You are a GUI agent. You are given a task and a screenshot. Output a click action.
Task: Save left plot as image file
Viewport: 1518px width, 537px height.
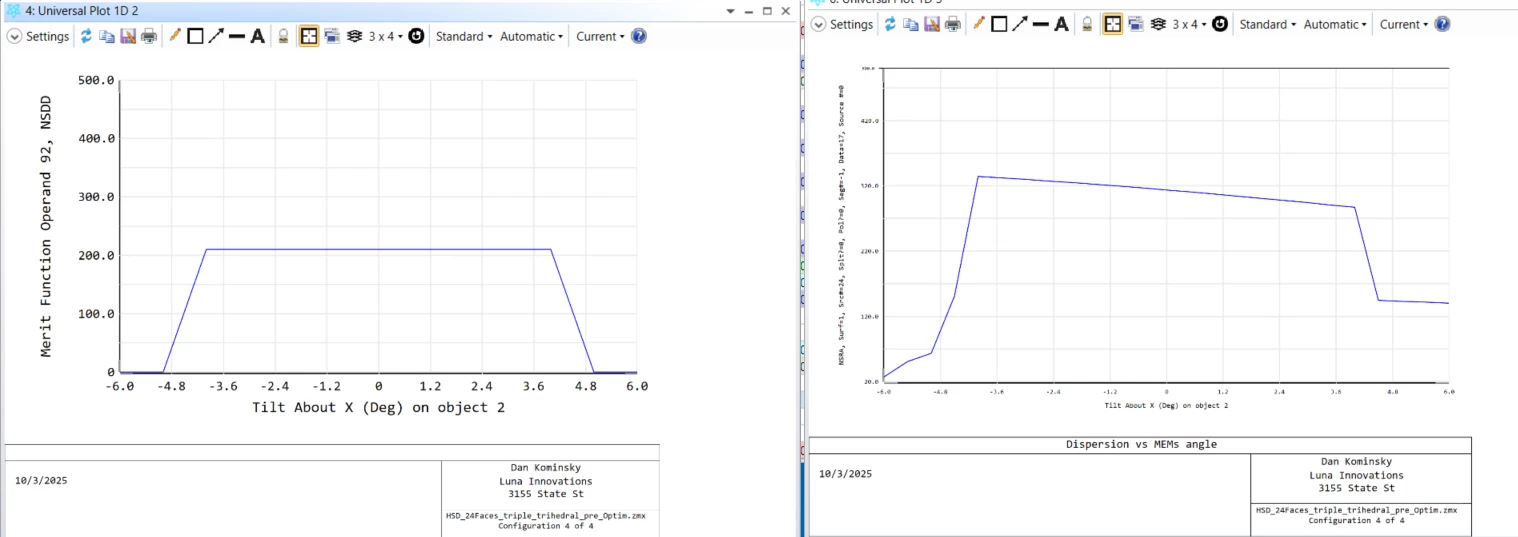[x=128, y=36]
